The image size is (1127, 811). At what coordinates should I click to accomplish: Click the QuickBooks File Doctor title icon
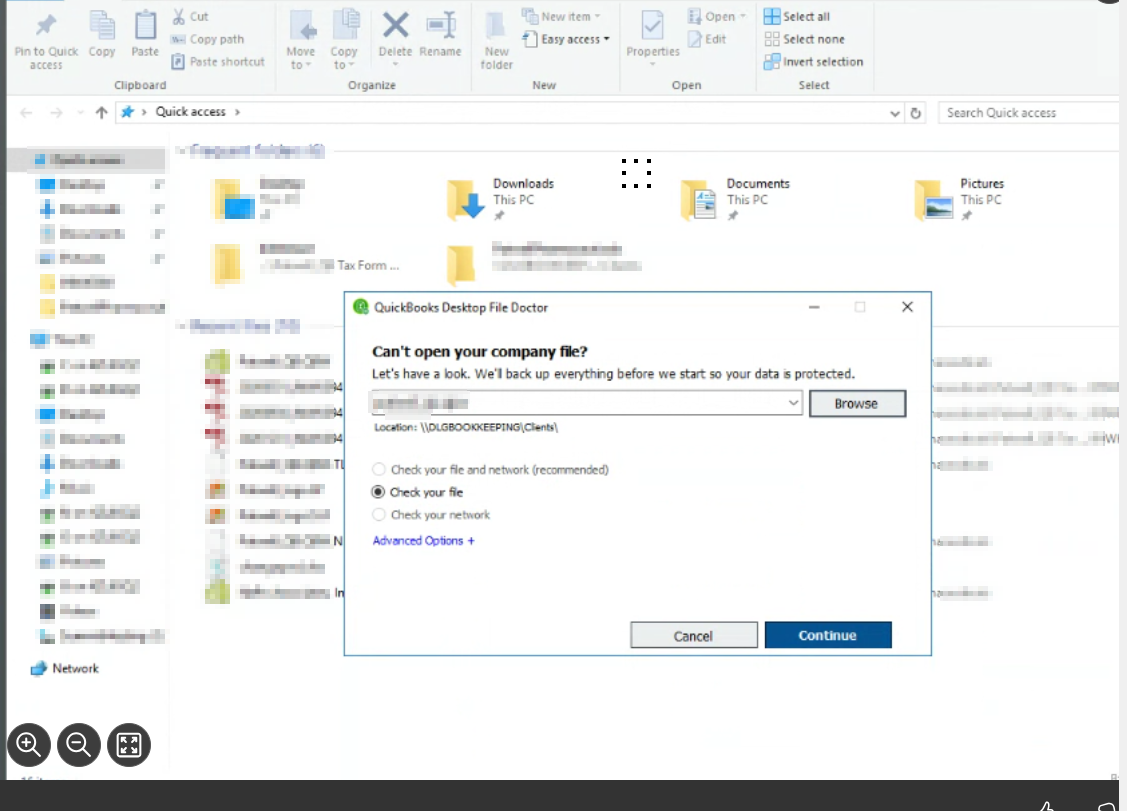point(361,307)
